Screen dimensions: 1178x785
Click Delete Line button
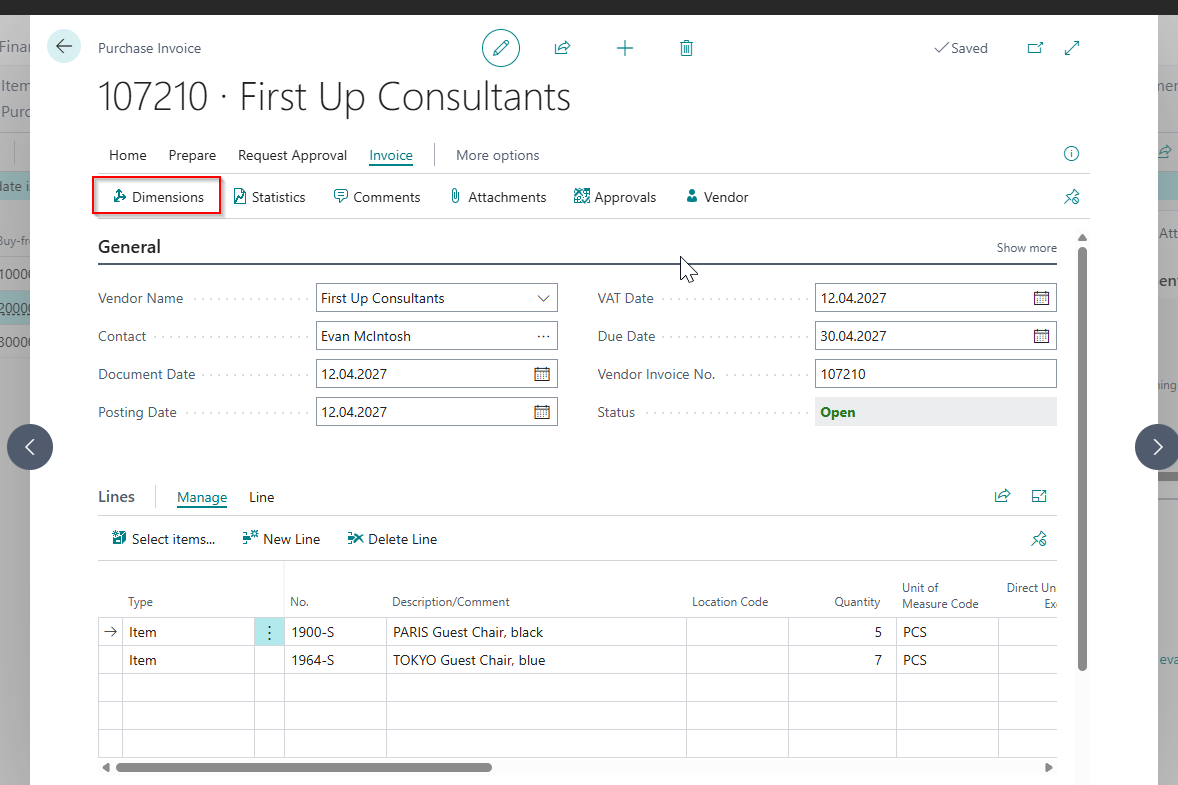click(392, 539)
